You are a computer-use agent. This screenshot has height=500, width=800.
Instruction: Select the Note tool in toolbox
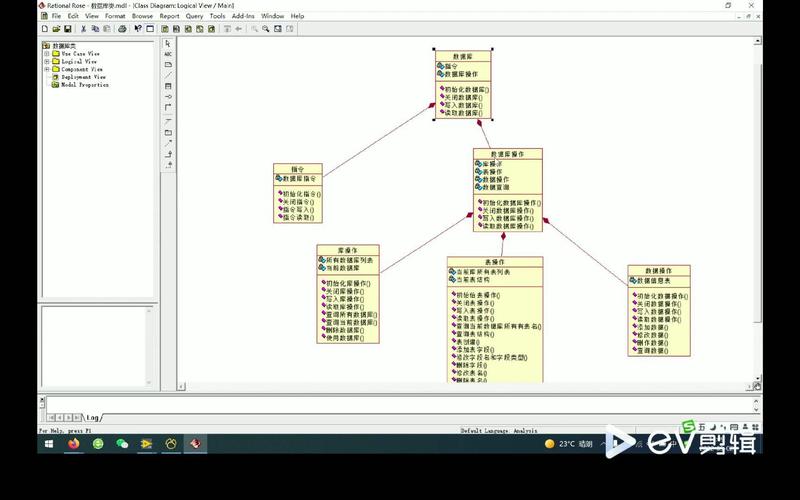[168, 65]
